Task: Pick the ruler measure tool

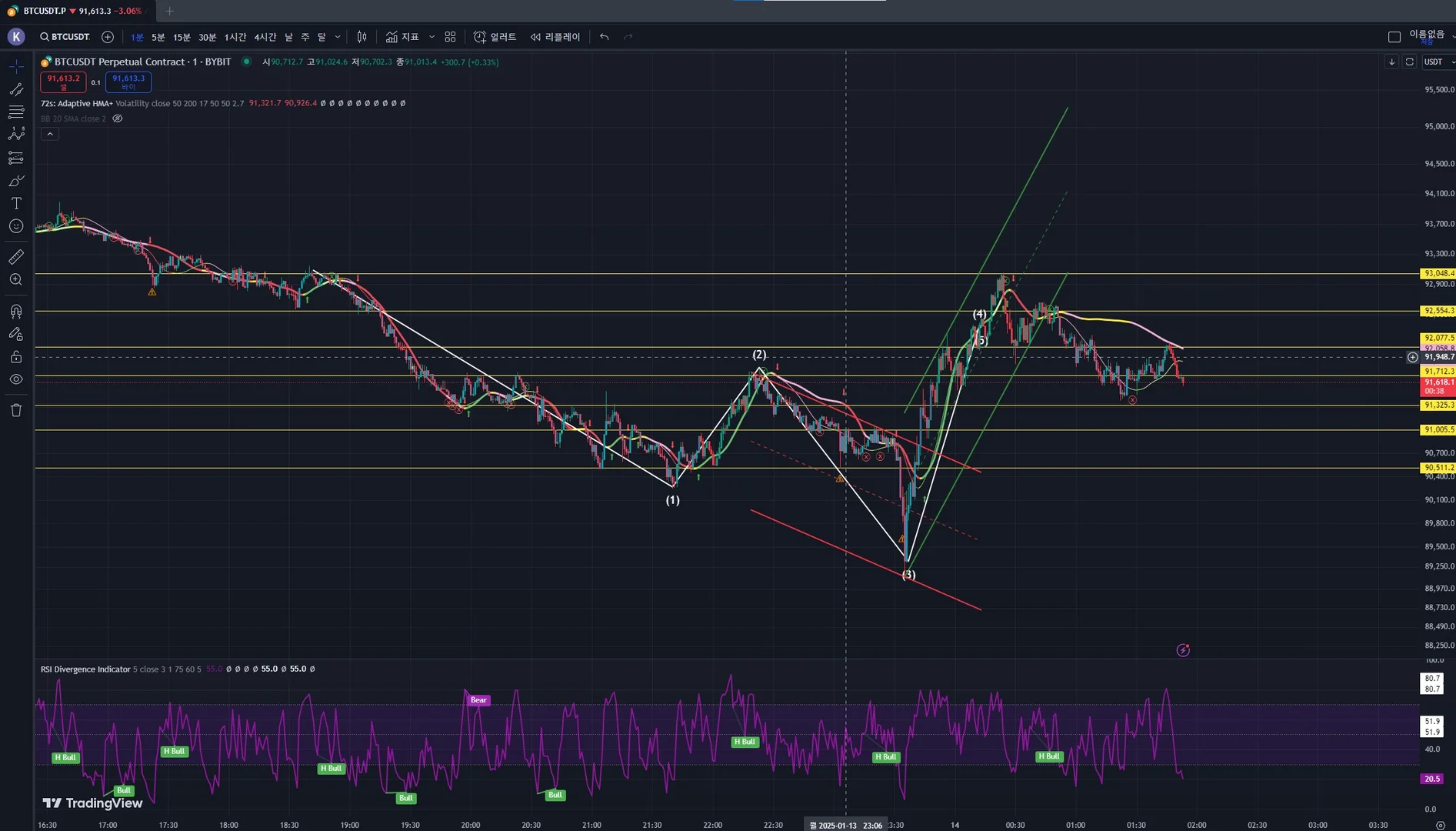Action: click(x=16, y=256)
